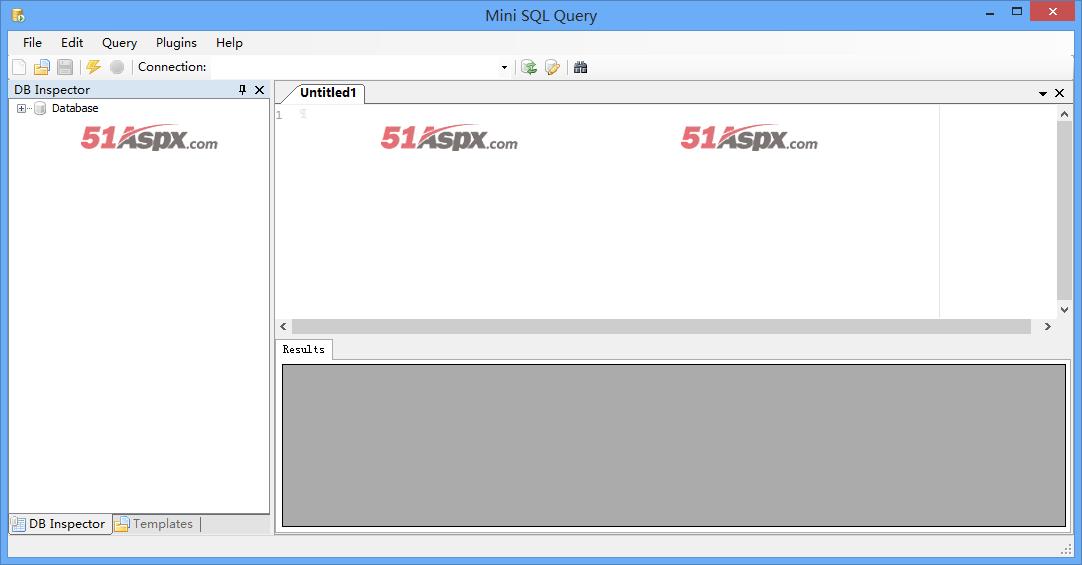Click the editor vertical scrollbar thumb
1082x565 pixels.
pyautogui.click(x=1064, y=210)
